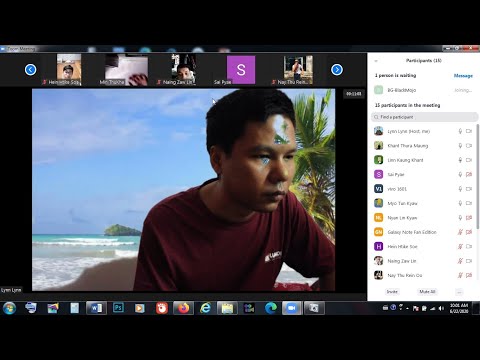Show previous video thumbnails with left arrow
This screenshot has height=360, width=480.
point(31,70)
